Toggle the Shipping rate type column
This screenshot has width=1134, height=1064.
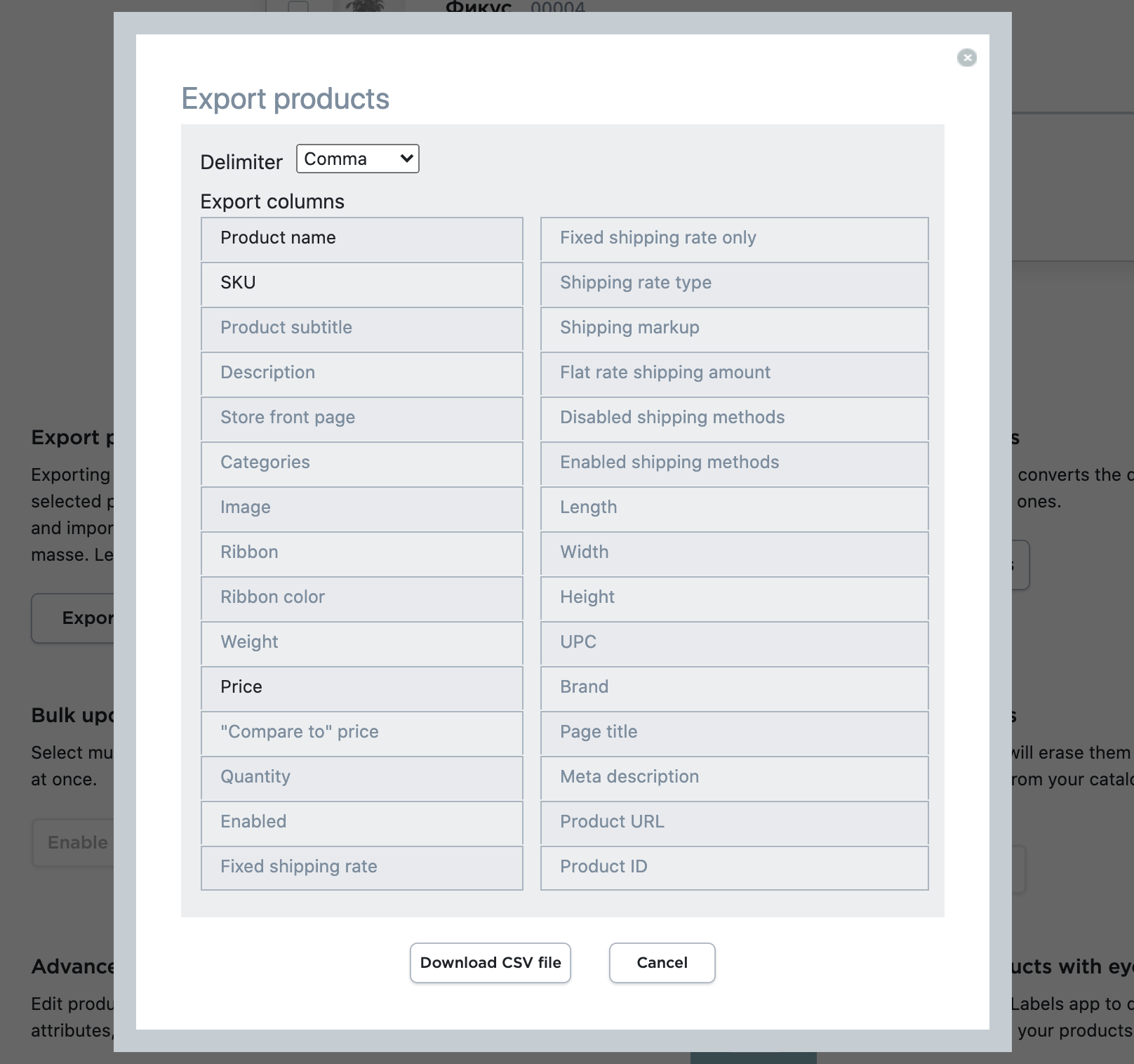(x=734, y=284)
